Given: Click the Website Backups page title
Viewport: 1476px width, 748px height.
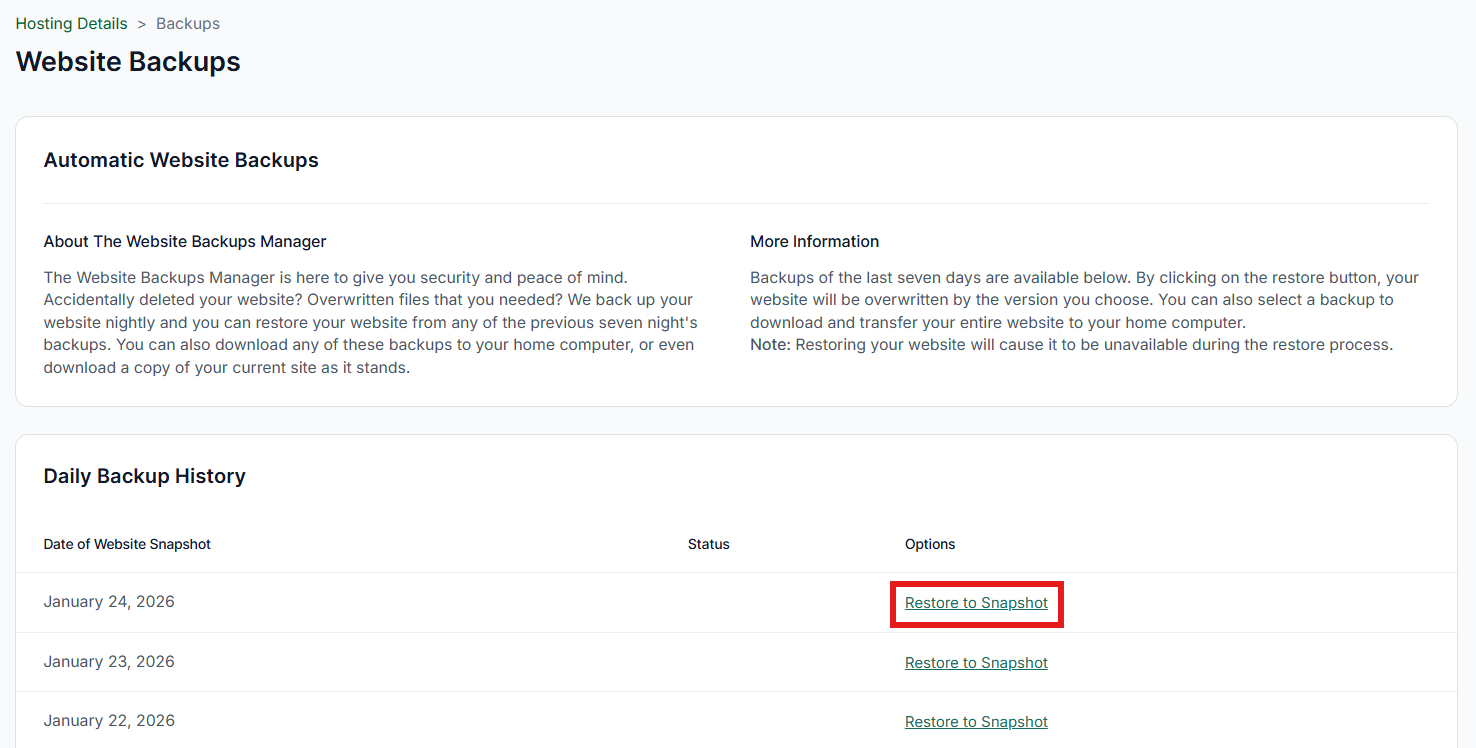Looking at the screenshot, I should click(128, 62).
